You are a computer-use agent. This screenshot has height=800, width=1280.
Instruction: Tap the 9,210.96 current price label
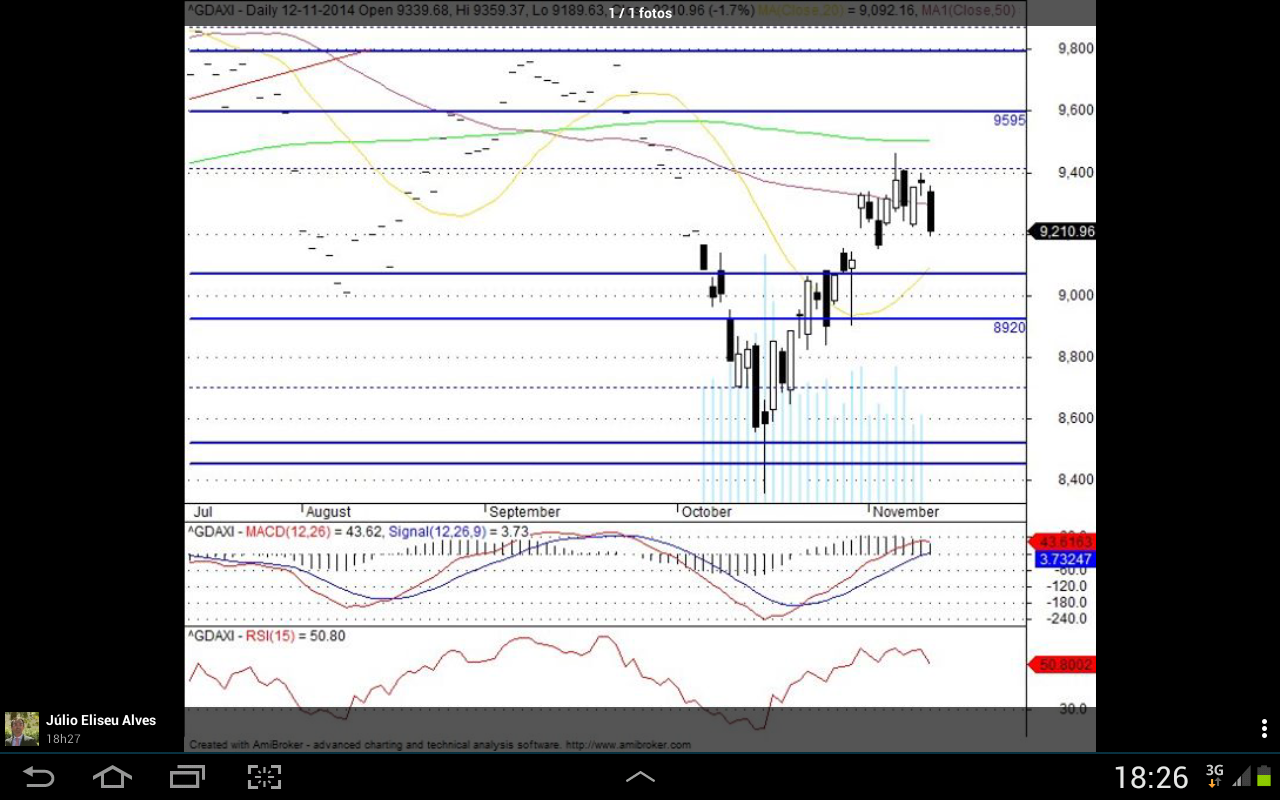pos(1063,231)
